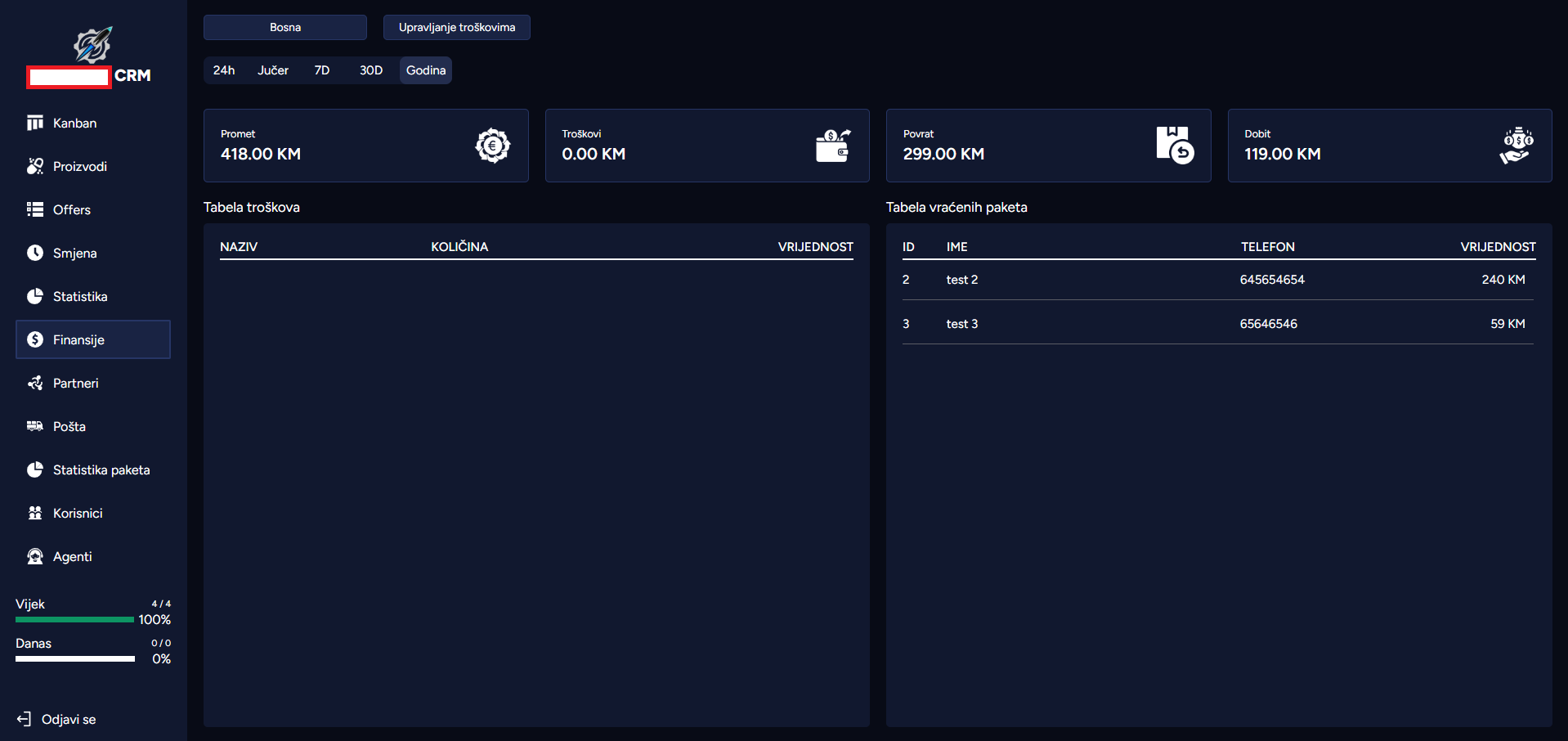Click the Agenti headset icon
Image resolution: width=1568 pixels, height=741 pixels.
click(35, 556)
